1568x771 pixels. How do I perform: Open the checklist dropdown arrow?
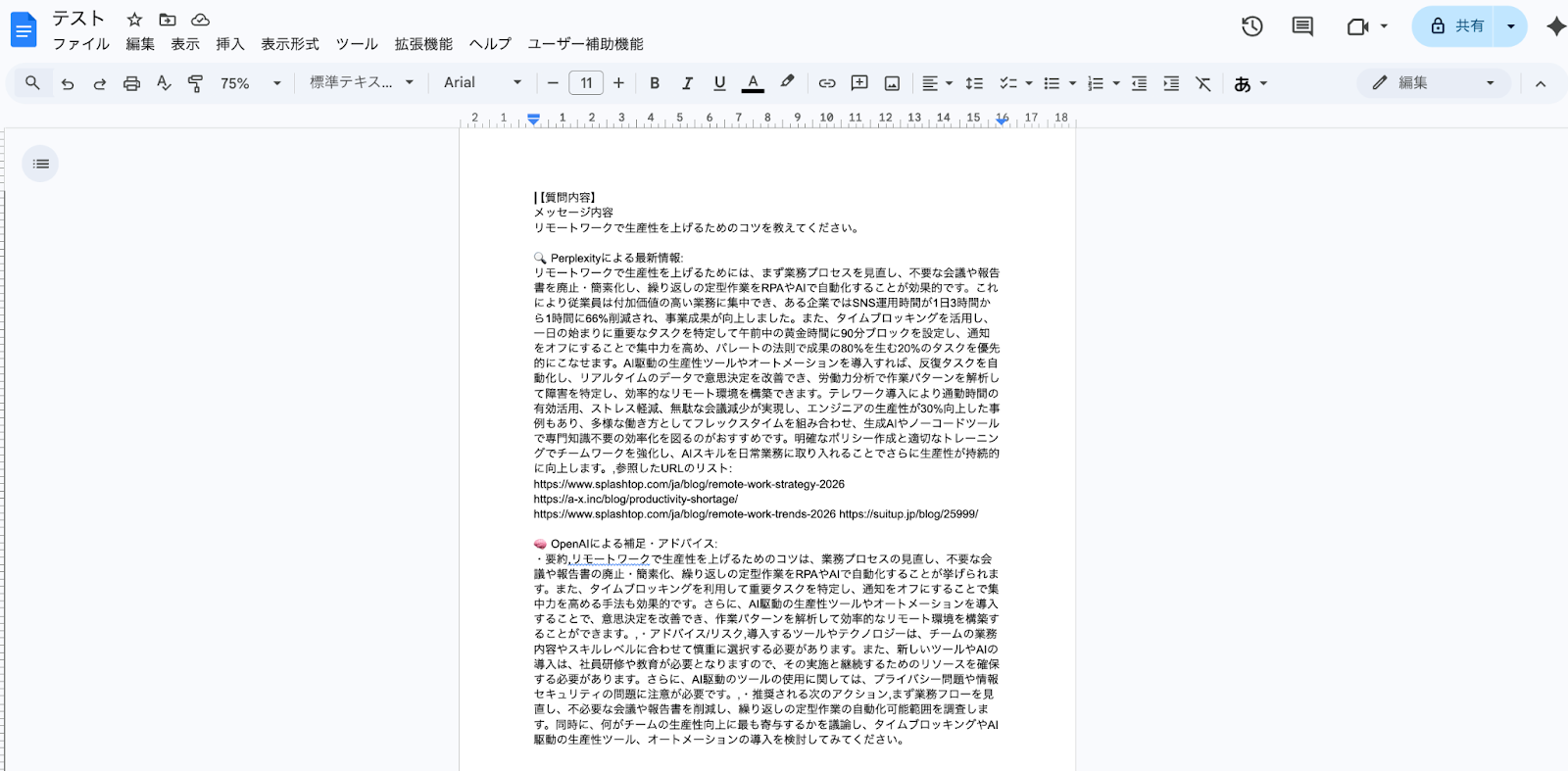(x=1029, y=83)
